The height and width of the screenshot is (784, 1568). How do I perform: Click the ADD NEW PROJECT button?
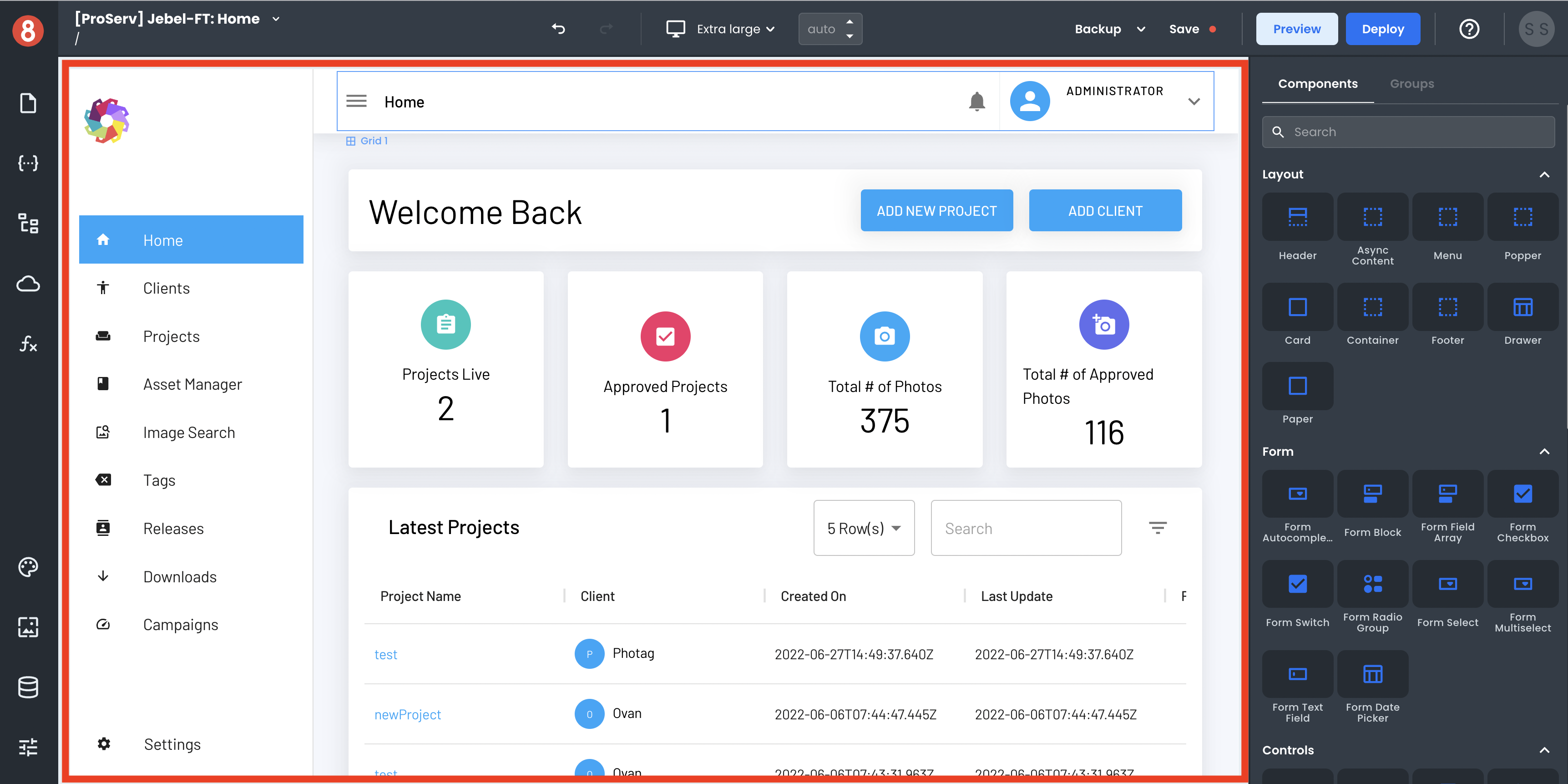click(936, 211)
